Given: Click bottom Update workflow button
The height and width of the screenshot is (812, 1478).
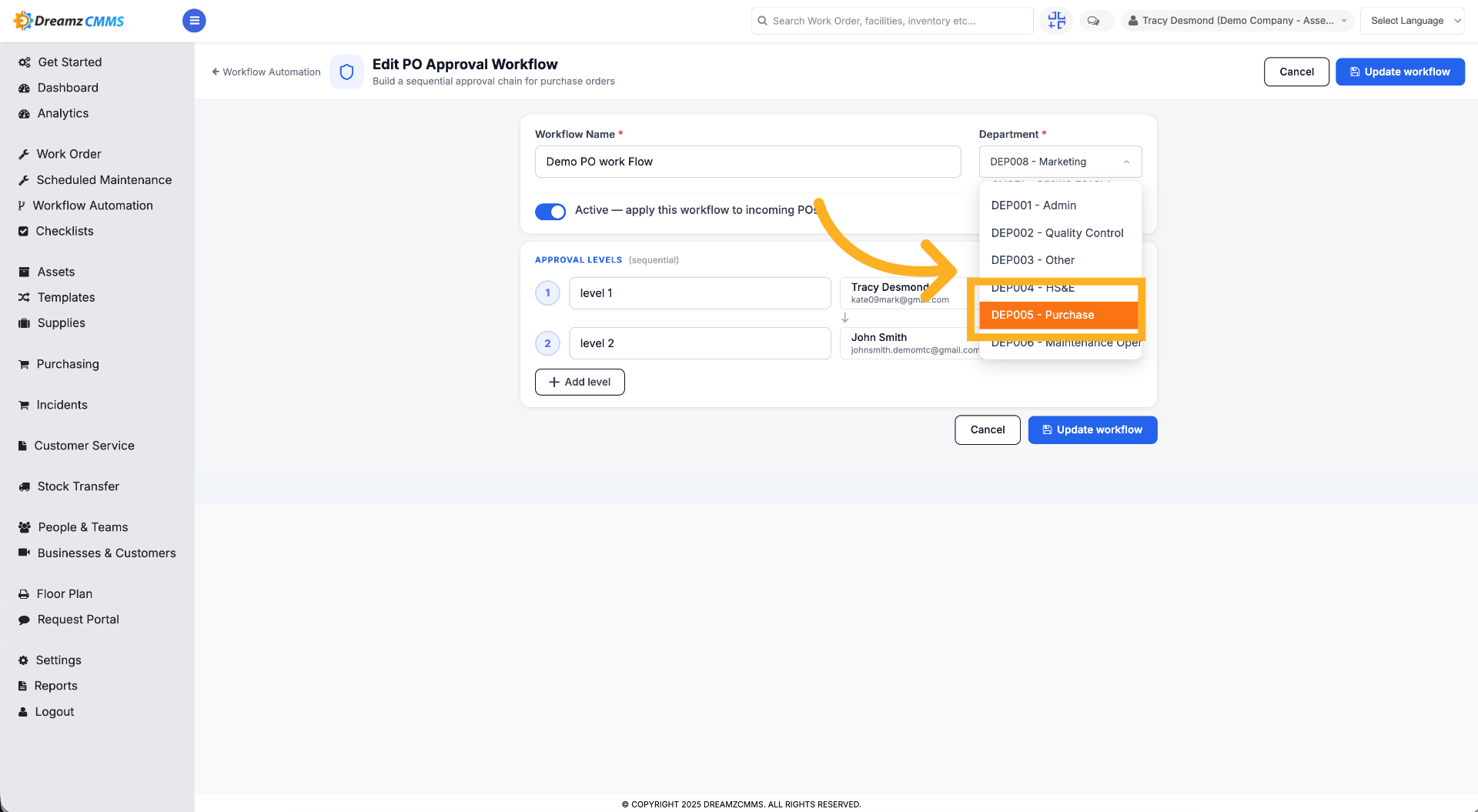Looking at the screenshot, I should point(1092,430).
